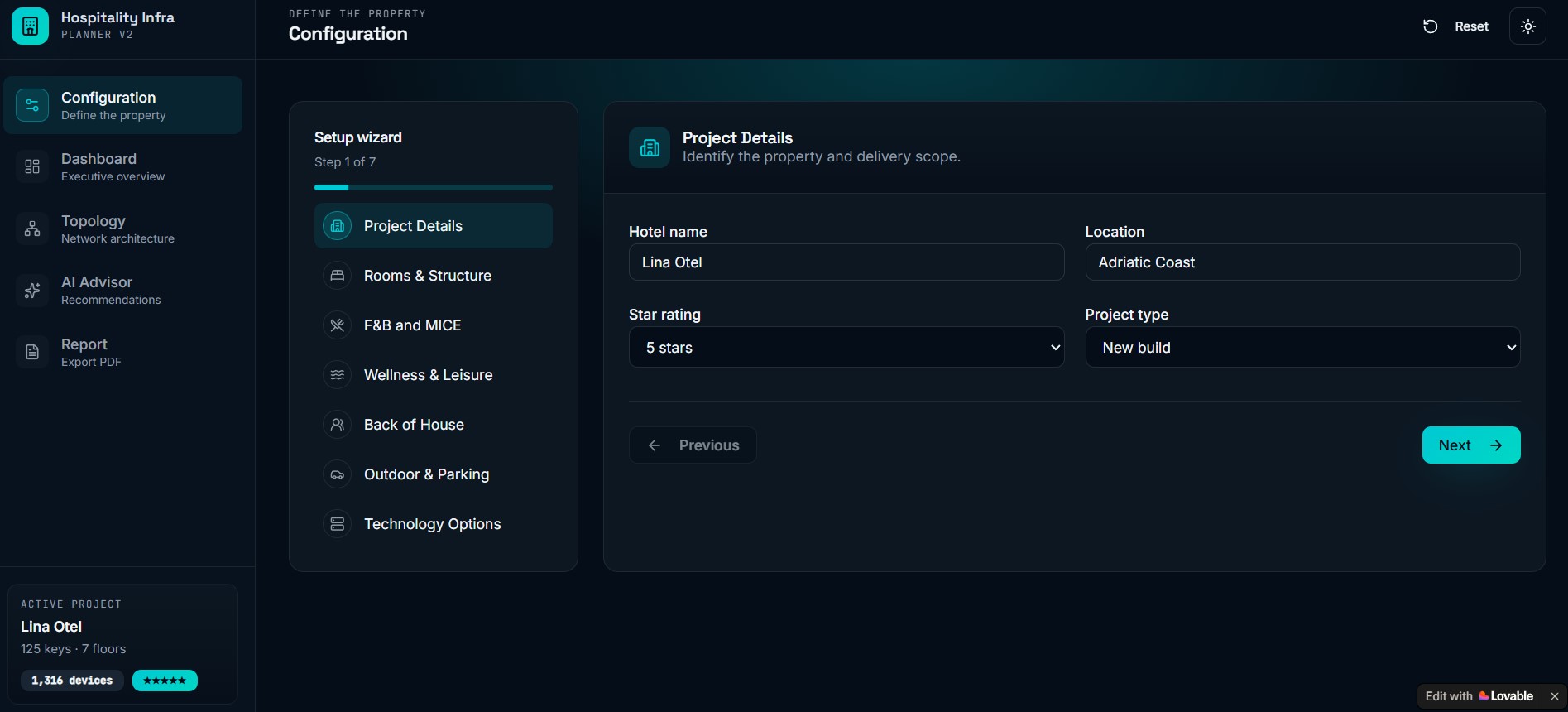Open the Dashboard grid icon in sidebar
The width and height of the screenshot is (1568, 712).
tap(32, 166)
